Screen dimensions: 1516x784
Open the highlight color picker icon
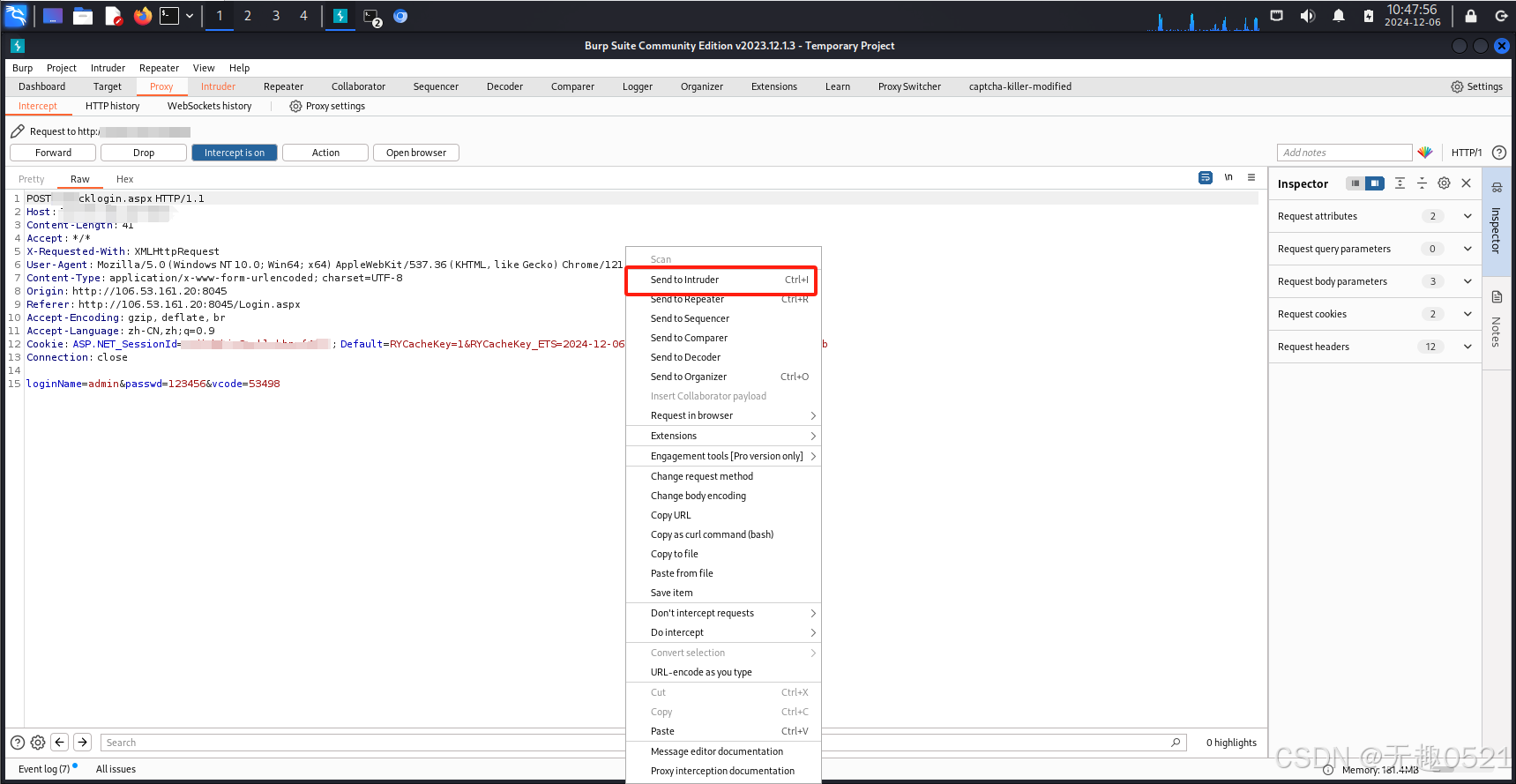pos(1425,153)
